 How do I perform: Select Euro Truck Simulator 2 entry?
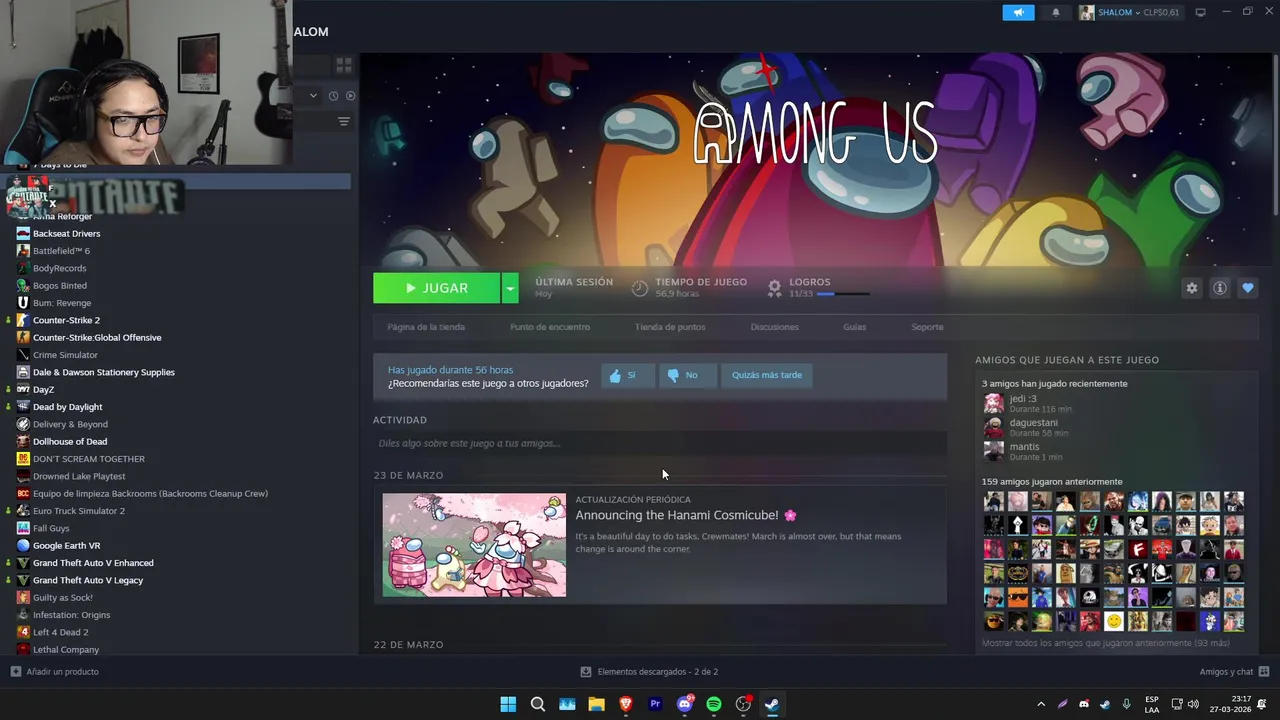coord(79,511)
